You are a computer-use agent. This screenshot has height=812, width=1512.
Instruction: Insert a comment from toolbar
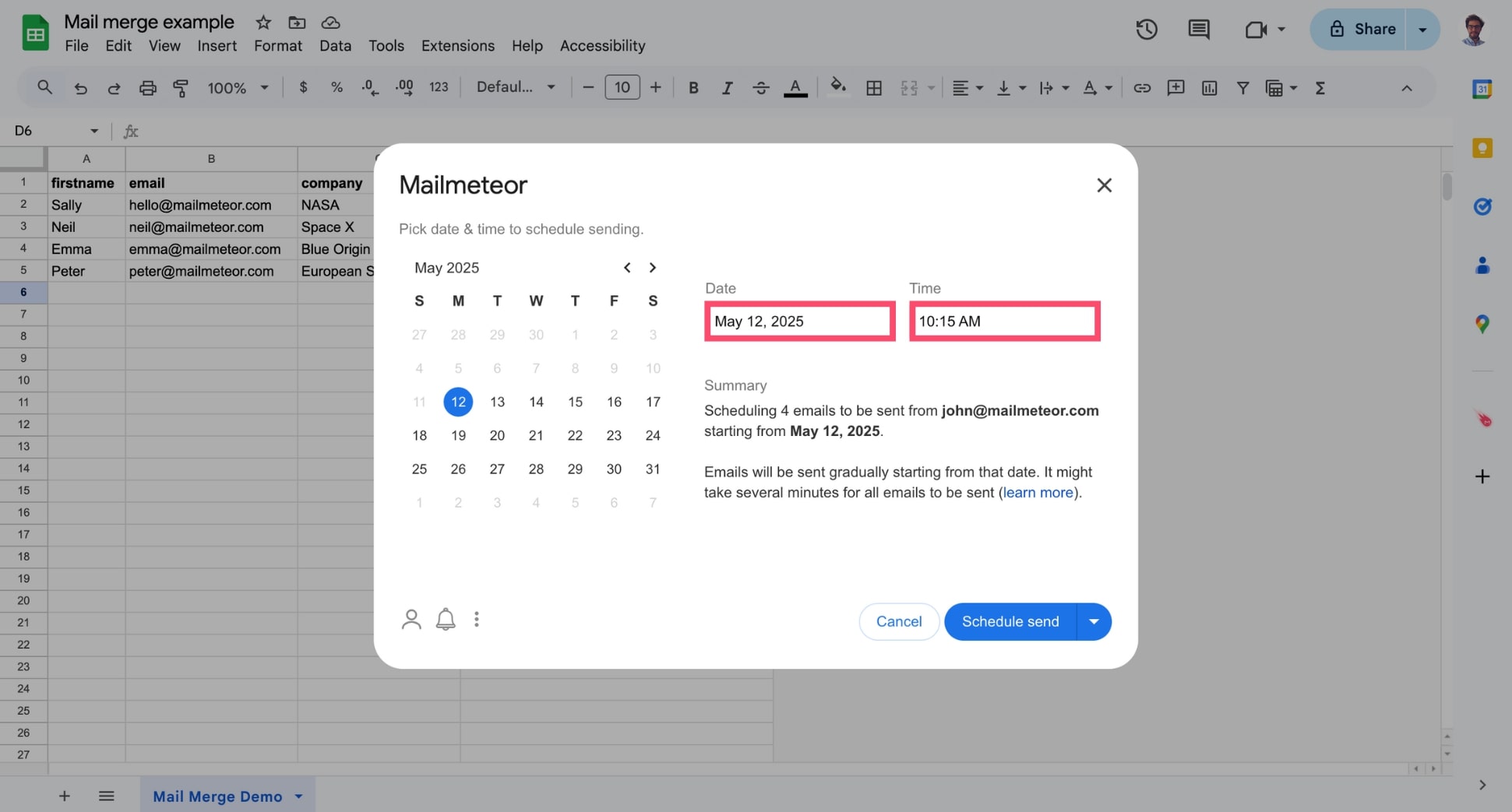[x=1175, y=88]
